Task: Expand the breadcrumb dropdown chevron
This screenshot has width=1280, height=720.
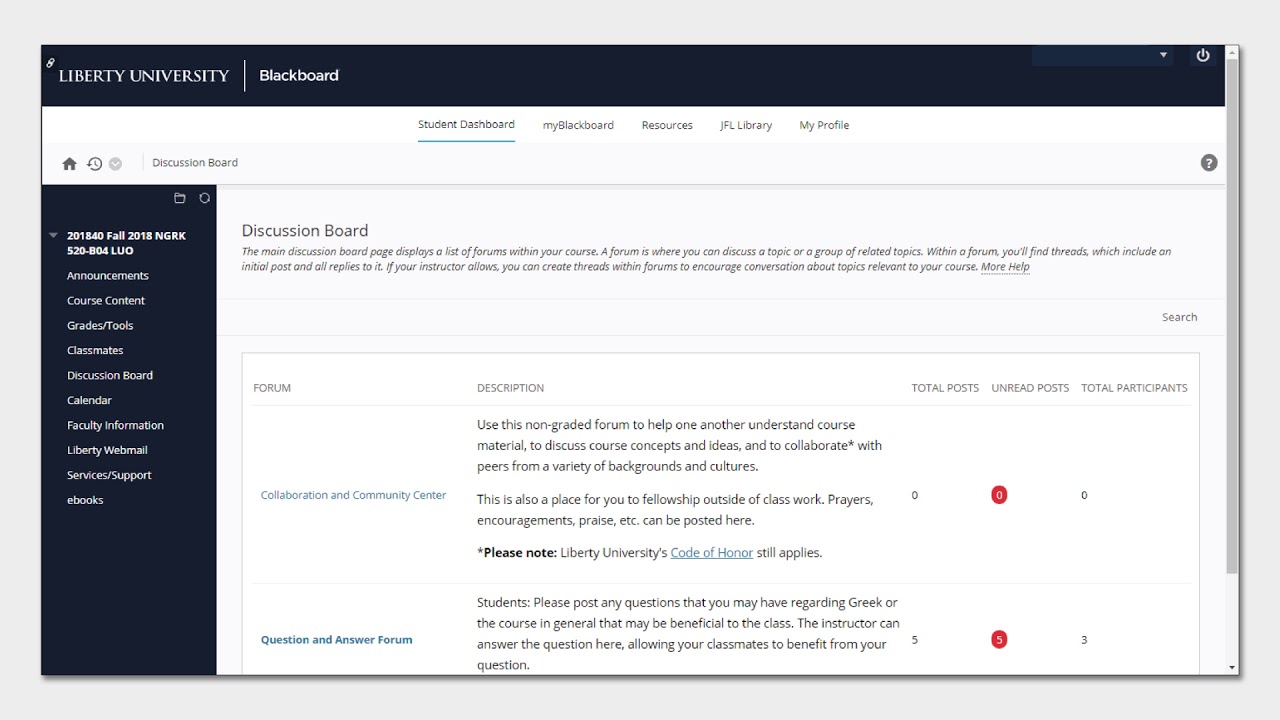Action: [115, 164]
